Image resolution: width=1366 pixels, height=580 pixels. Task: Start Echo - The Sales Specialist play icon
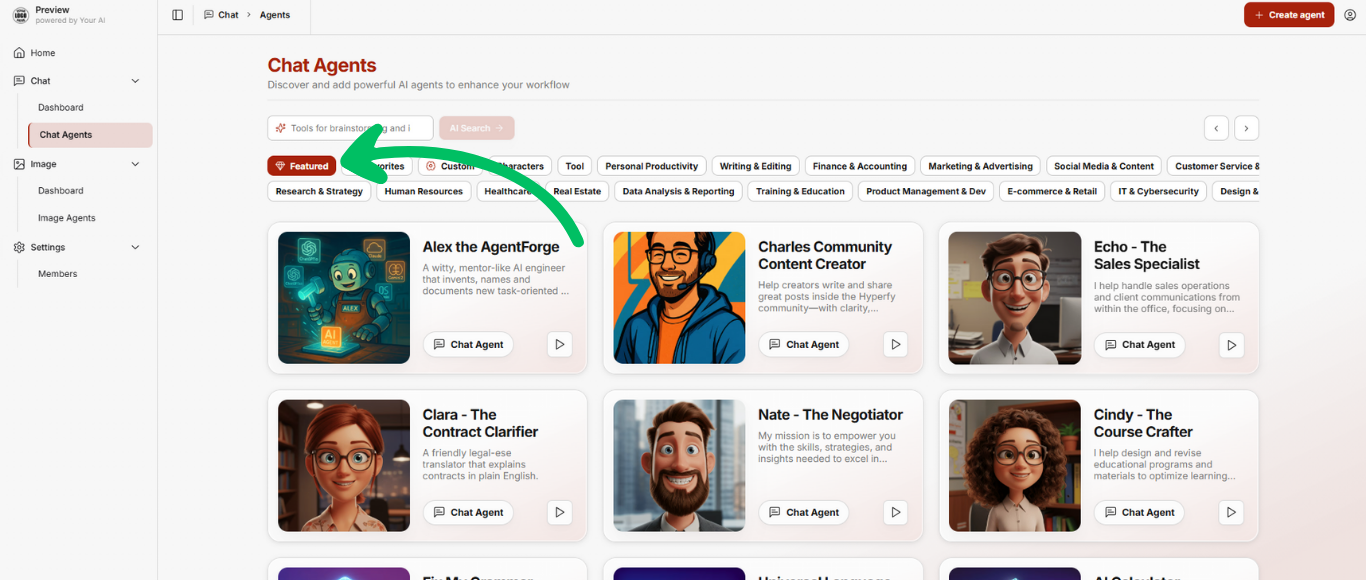coord(1231,344)
